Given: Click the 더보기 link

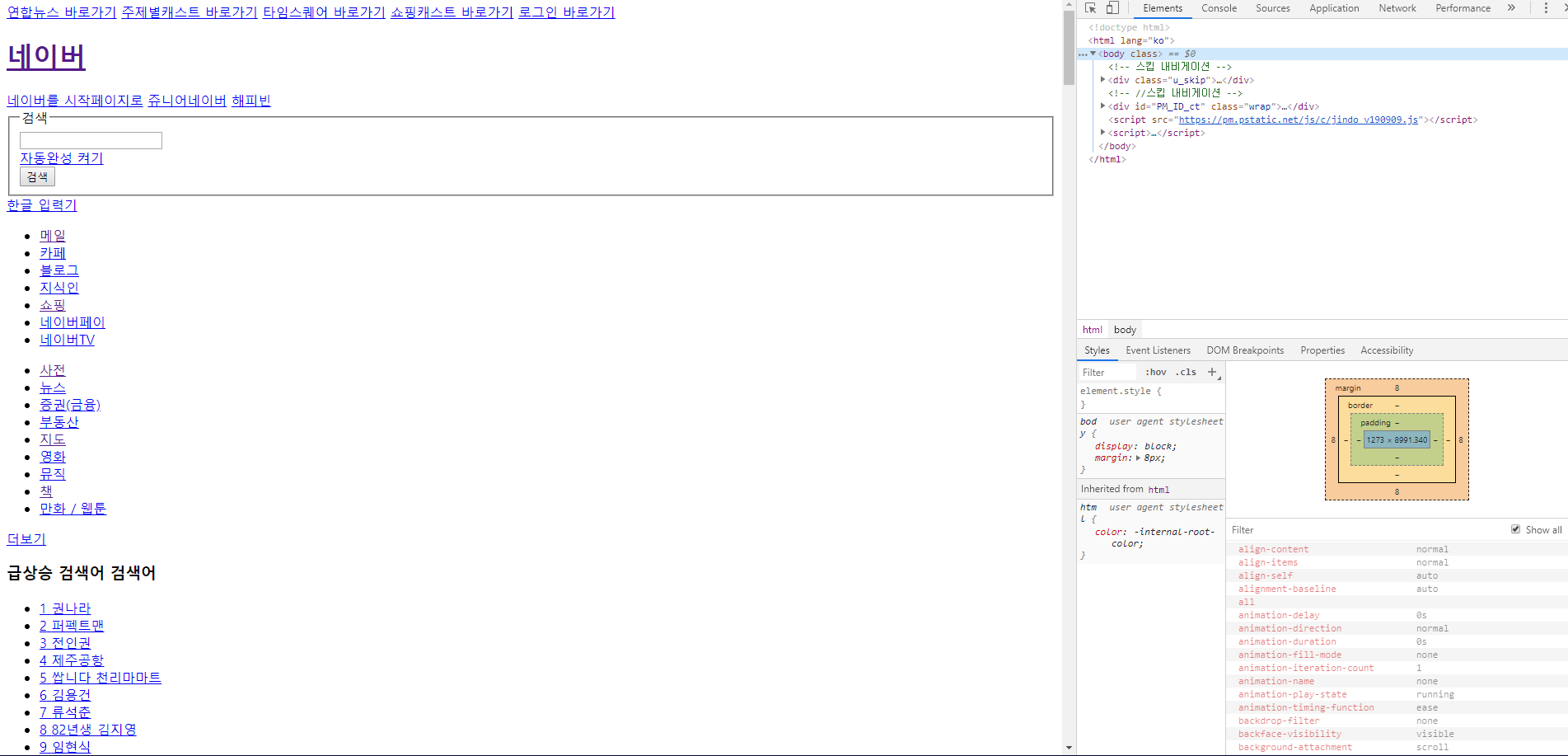Looking at the screenshot, I should click(26, 539).
